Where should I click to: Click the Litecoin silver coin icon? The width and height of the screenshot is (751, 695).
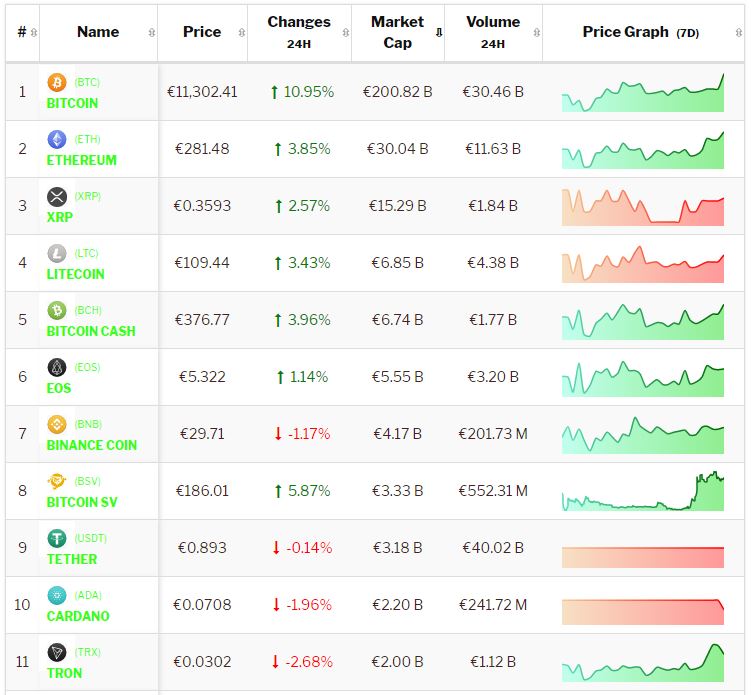(x=57, y=253)
